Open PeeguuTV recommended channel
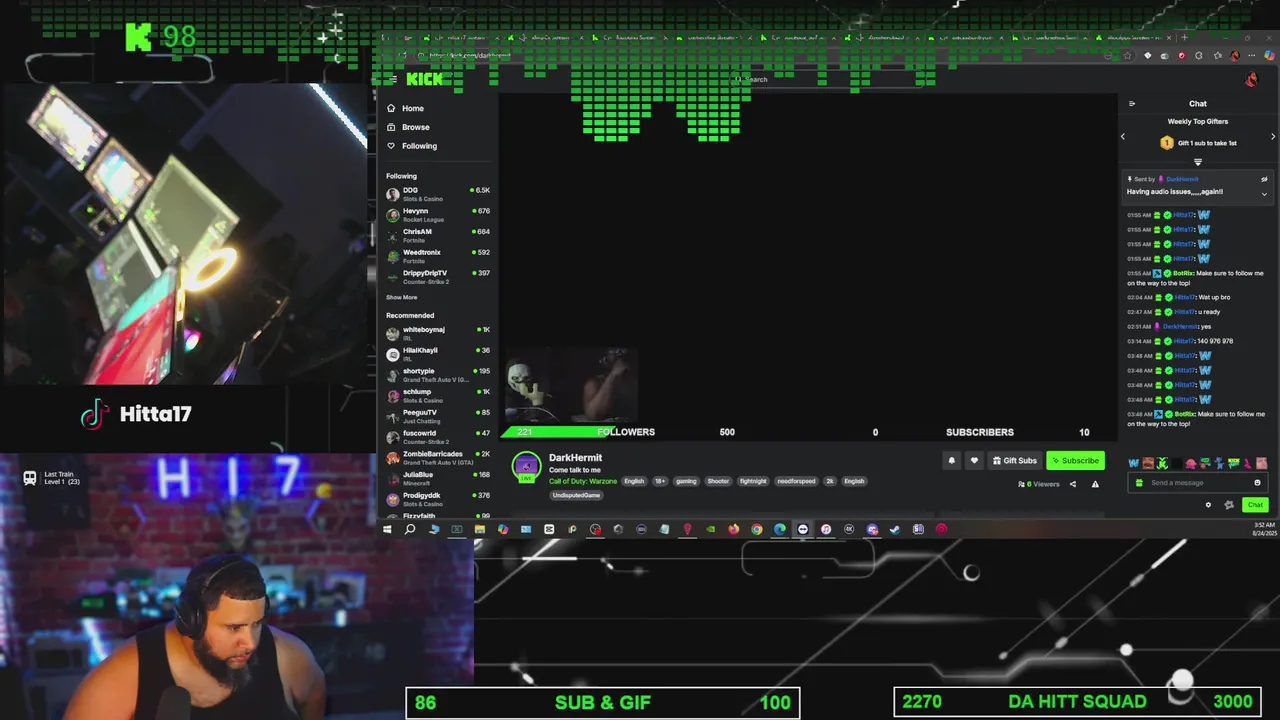The height and width of the screenshot is (720, 1280). pyautogui.click(x=438, y=416)
